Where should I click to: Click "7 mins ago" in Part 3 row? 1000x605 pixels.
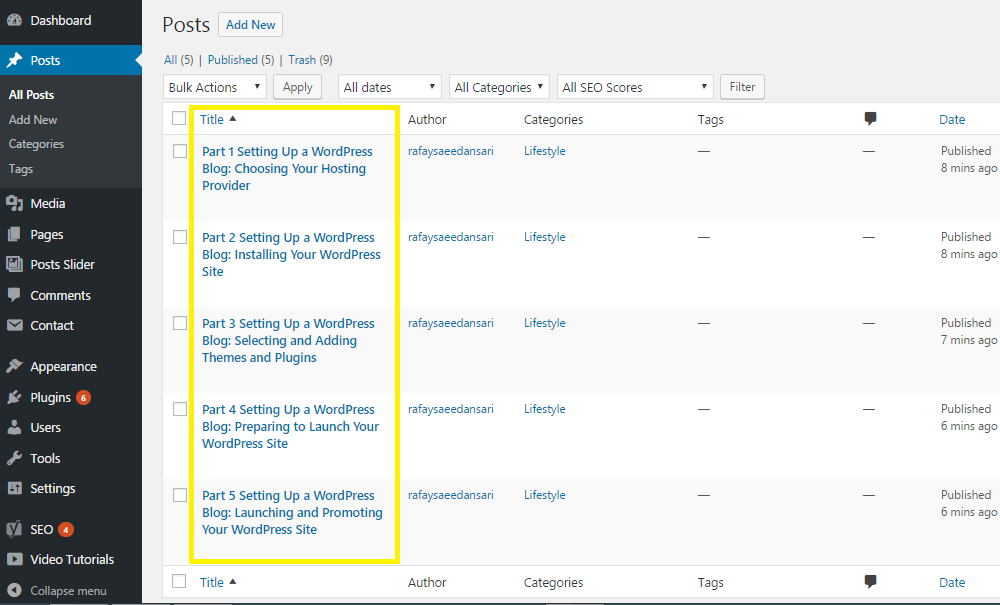pos(969,340)
